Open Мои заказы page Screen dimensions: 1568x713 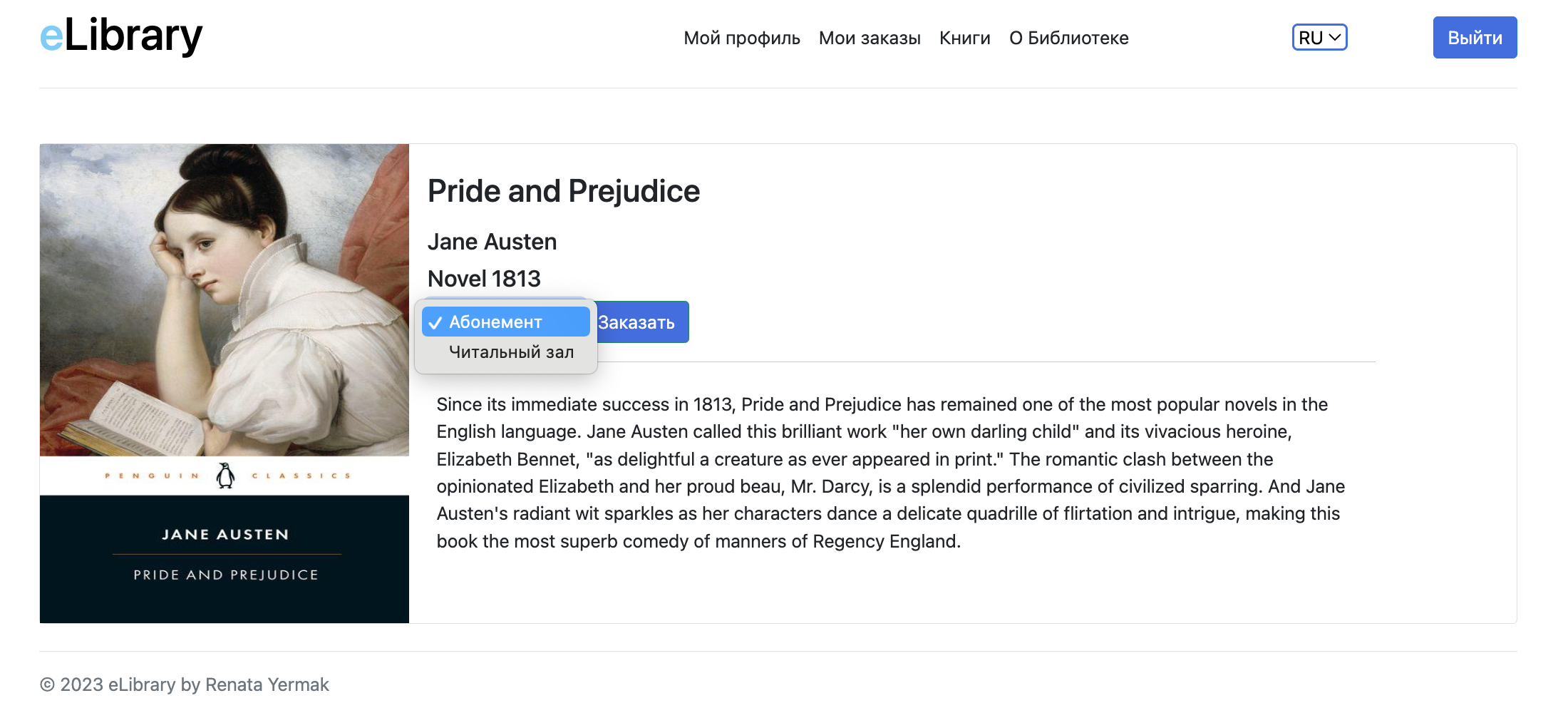click(x=870, y=38)
